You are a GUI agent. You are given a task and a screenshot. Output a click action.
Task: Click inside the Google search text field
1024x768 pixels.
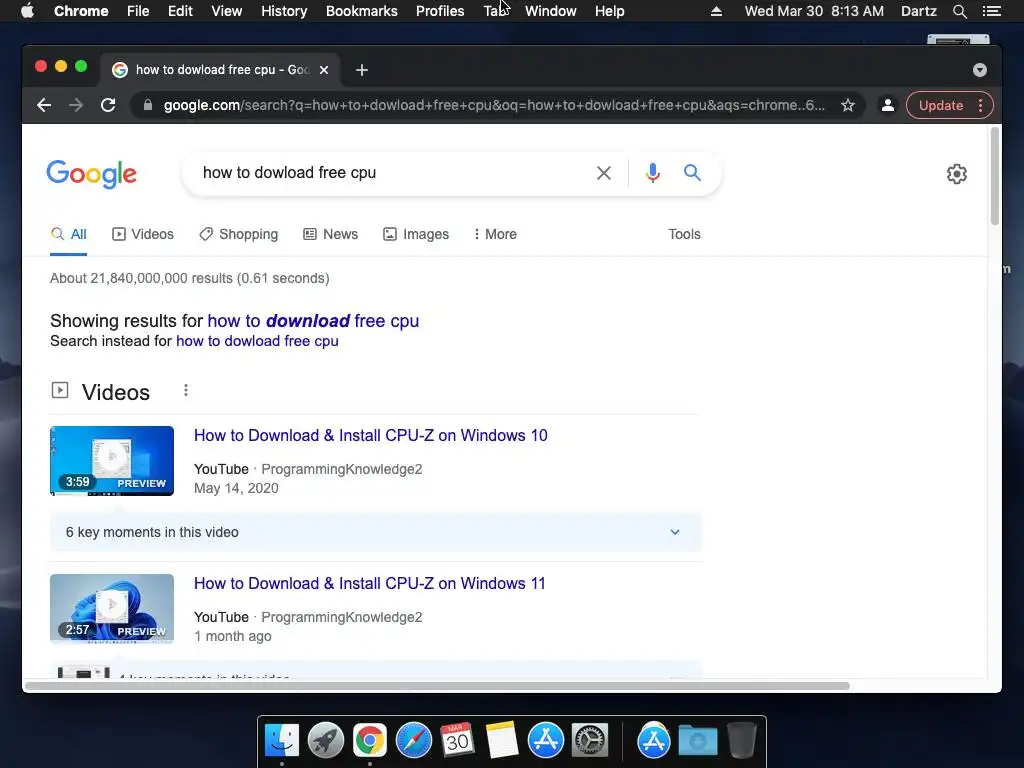tap(392, 173)
